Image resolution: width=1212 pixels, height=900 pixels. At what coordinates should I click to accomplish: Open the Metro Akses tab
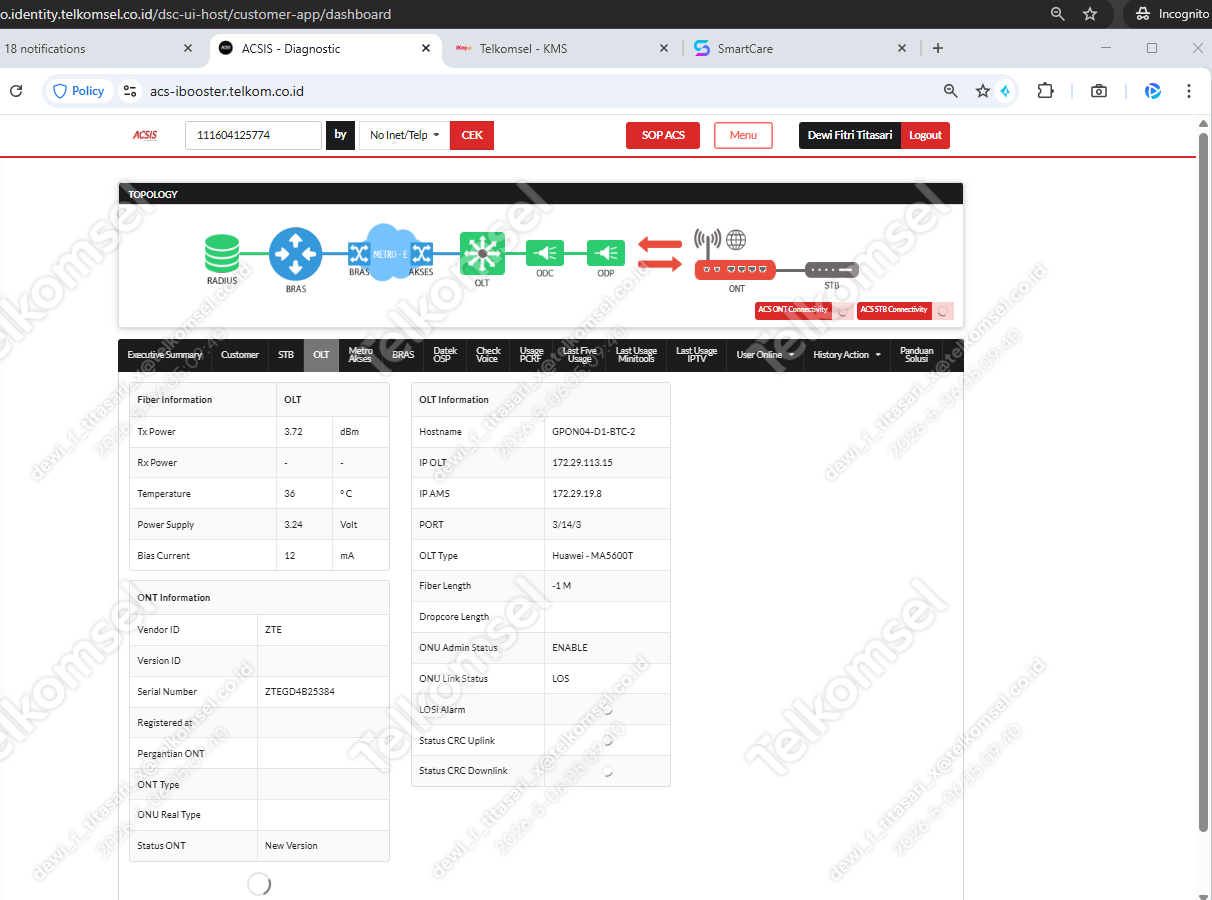[x=361, y=355]
